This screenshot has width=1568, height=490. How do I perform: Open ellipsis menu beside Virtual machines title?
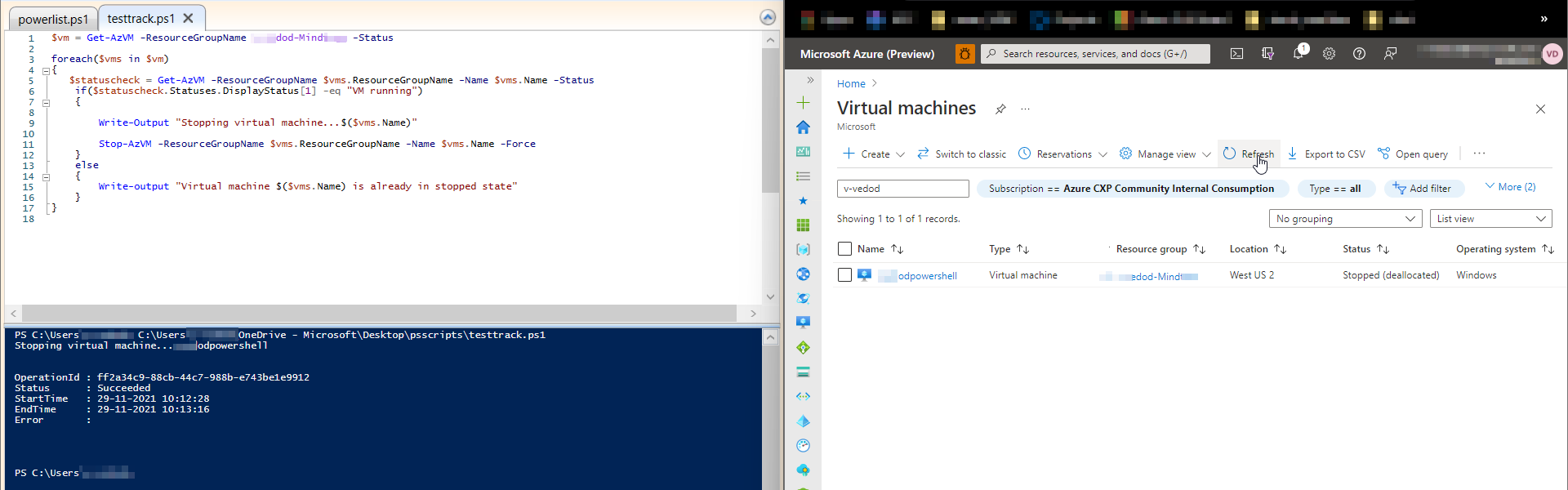tap(1026, 109)
